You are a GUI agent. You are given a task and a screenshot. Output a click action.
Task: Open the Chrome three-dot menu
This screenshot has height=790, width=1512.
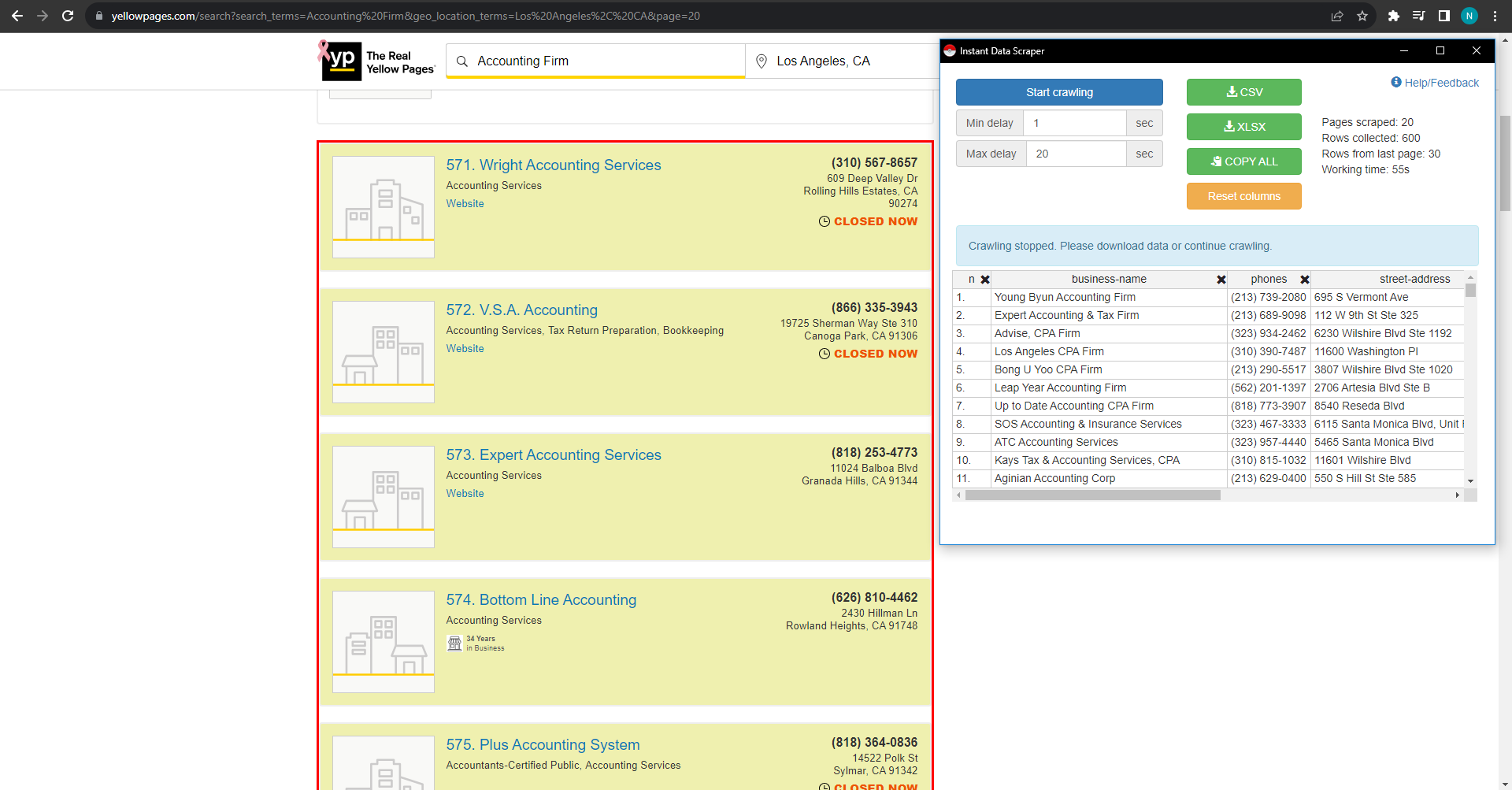click(1495, 16)
